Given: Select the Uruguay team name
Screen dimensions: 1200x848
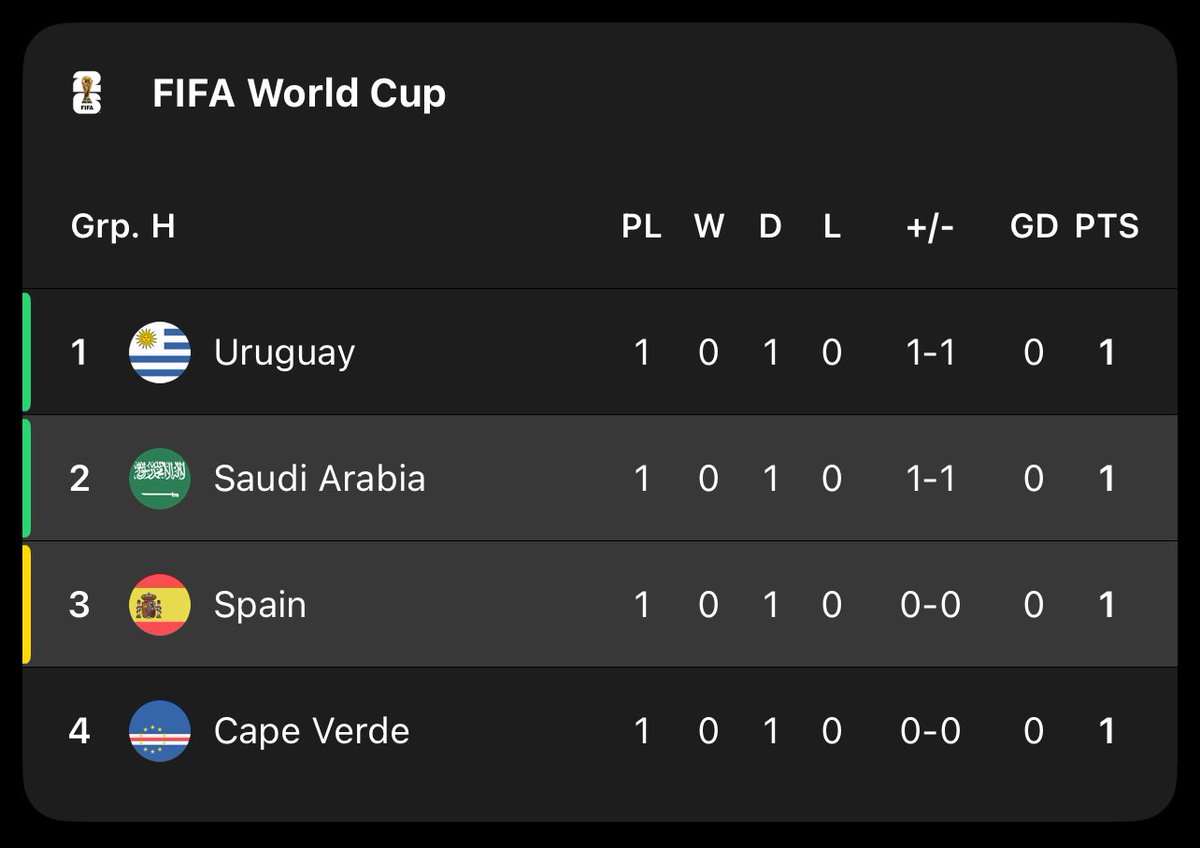Looking at the screenshot, I should coord(284,353).
